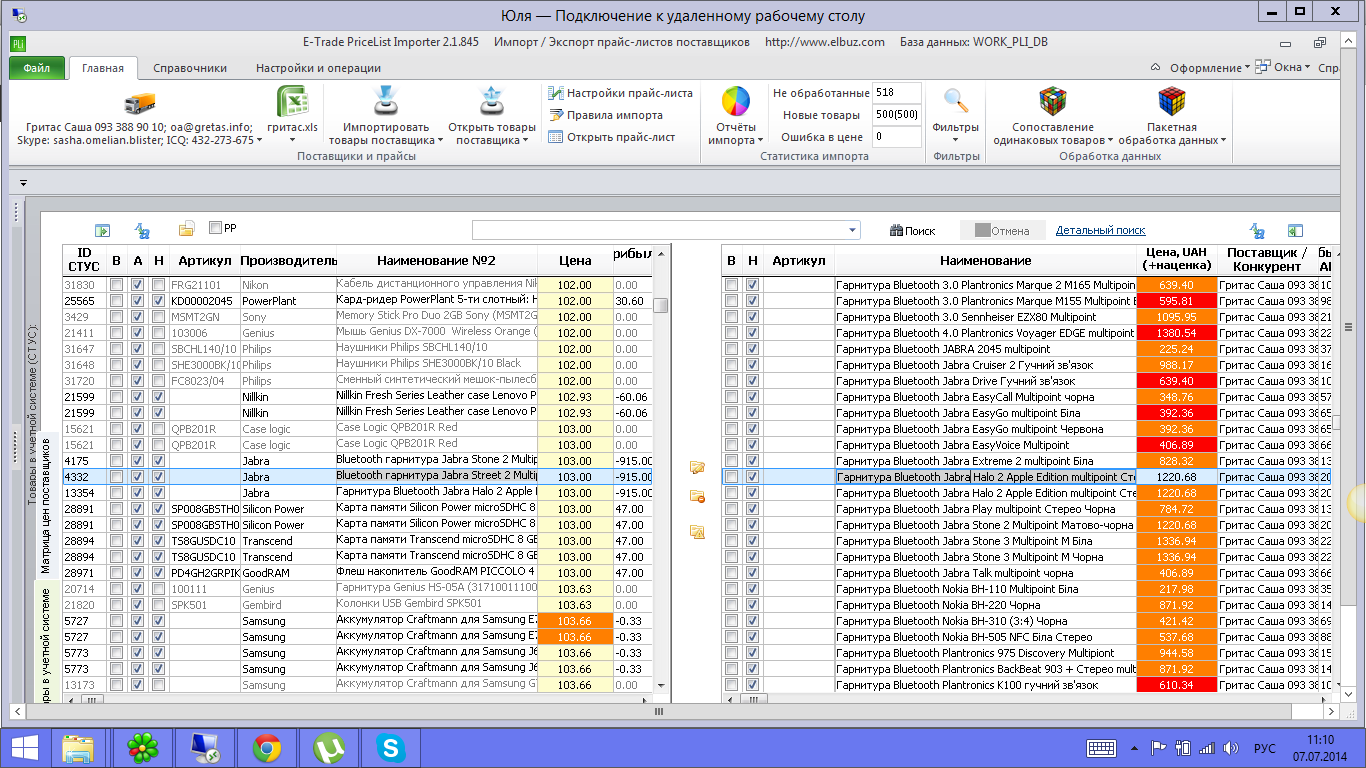Image resolution: width=1366 pixels, height=768 pixels.
Task: Tick the В checkbox for JABRA 2045 row
Action: (731, 349)
